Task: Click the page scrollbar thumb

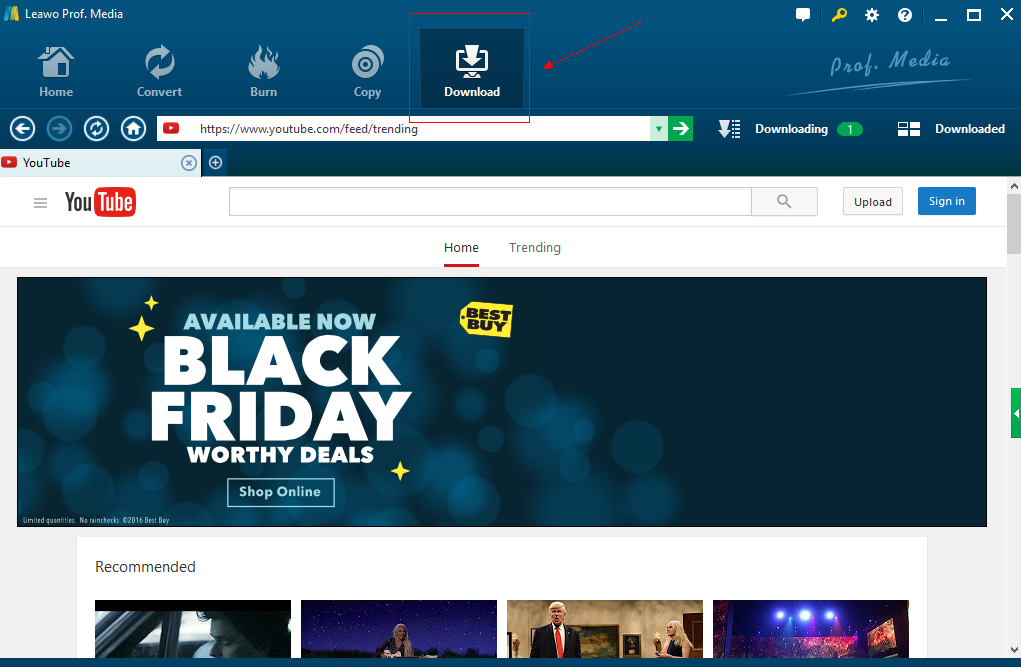Action: coord(1014,224)
